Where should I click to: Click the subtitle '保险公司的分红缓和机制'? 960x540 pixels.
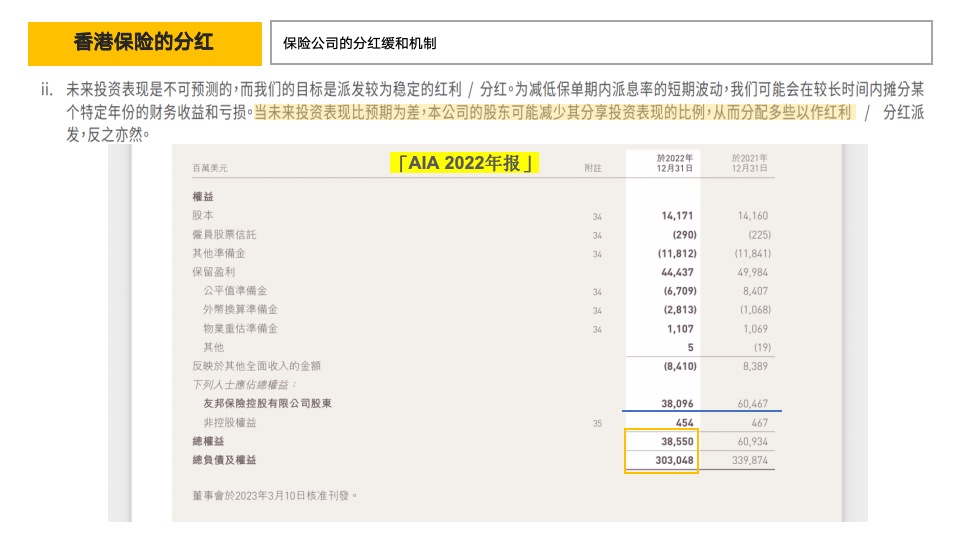click(359, 43)
